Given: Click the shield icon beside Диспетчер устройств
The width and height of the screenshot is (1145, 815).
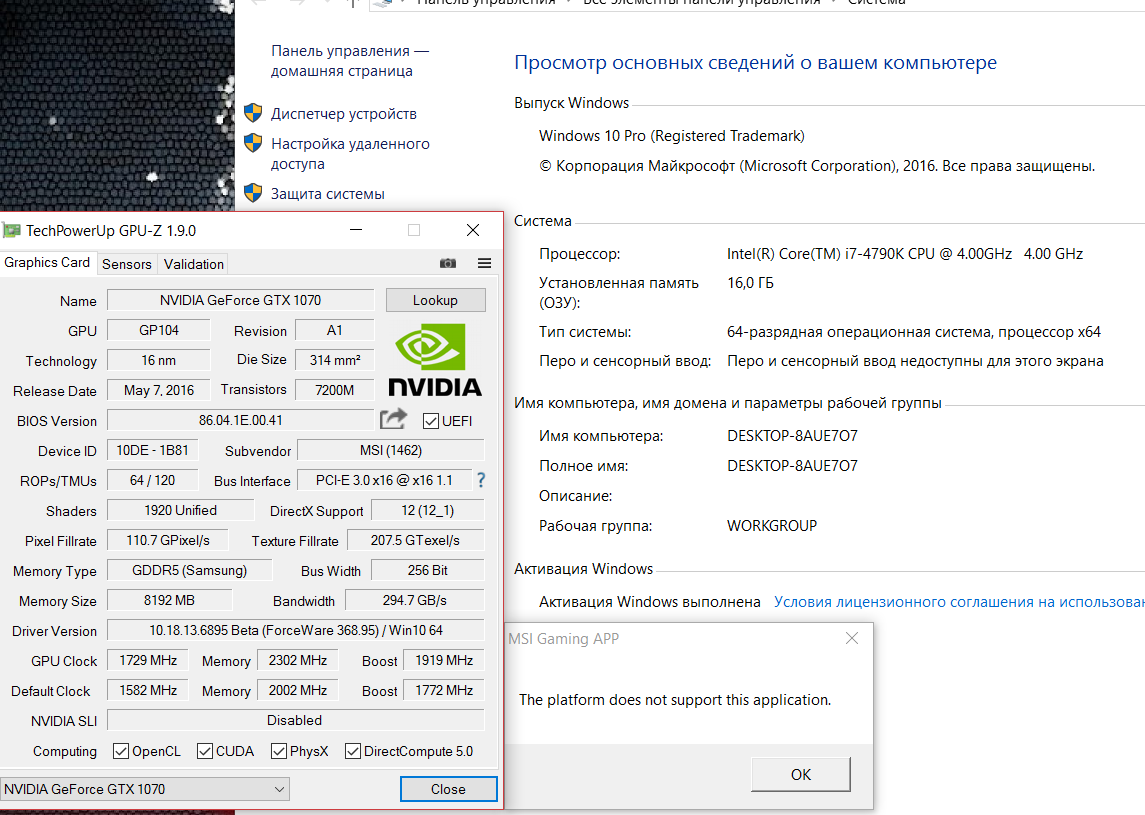Looking at the screenshot, I should point(253,113).
